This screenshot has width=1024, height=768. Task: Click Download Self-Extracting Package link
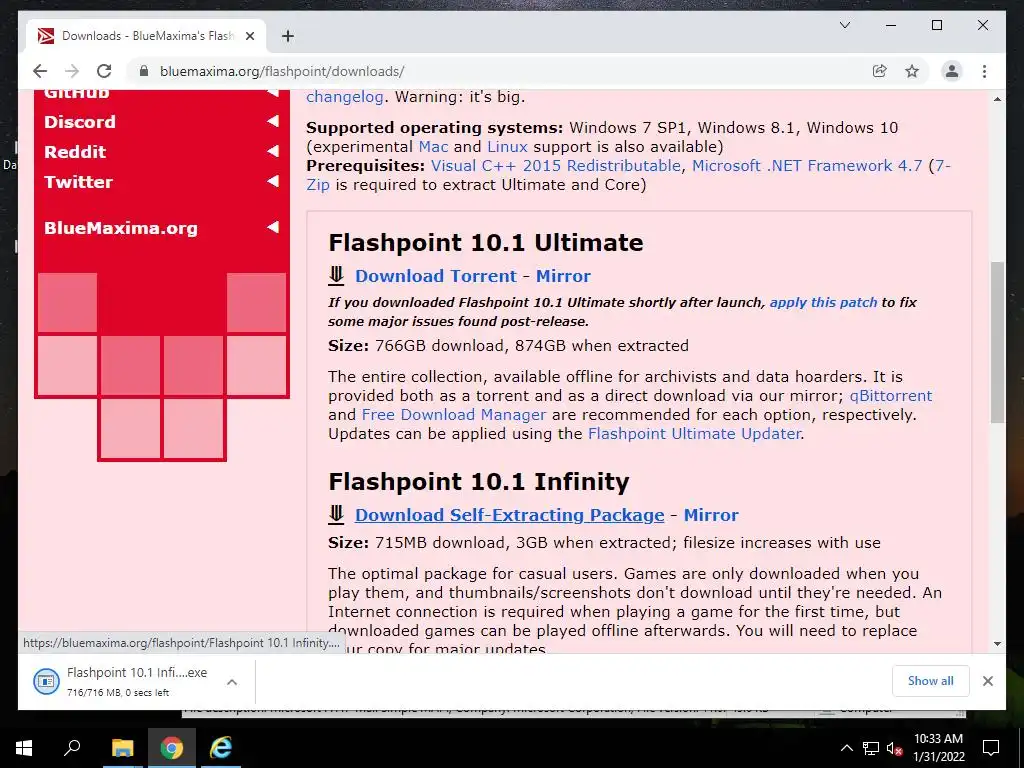[509, 515]
